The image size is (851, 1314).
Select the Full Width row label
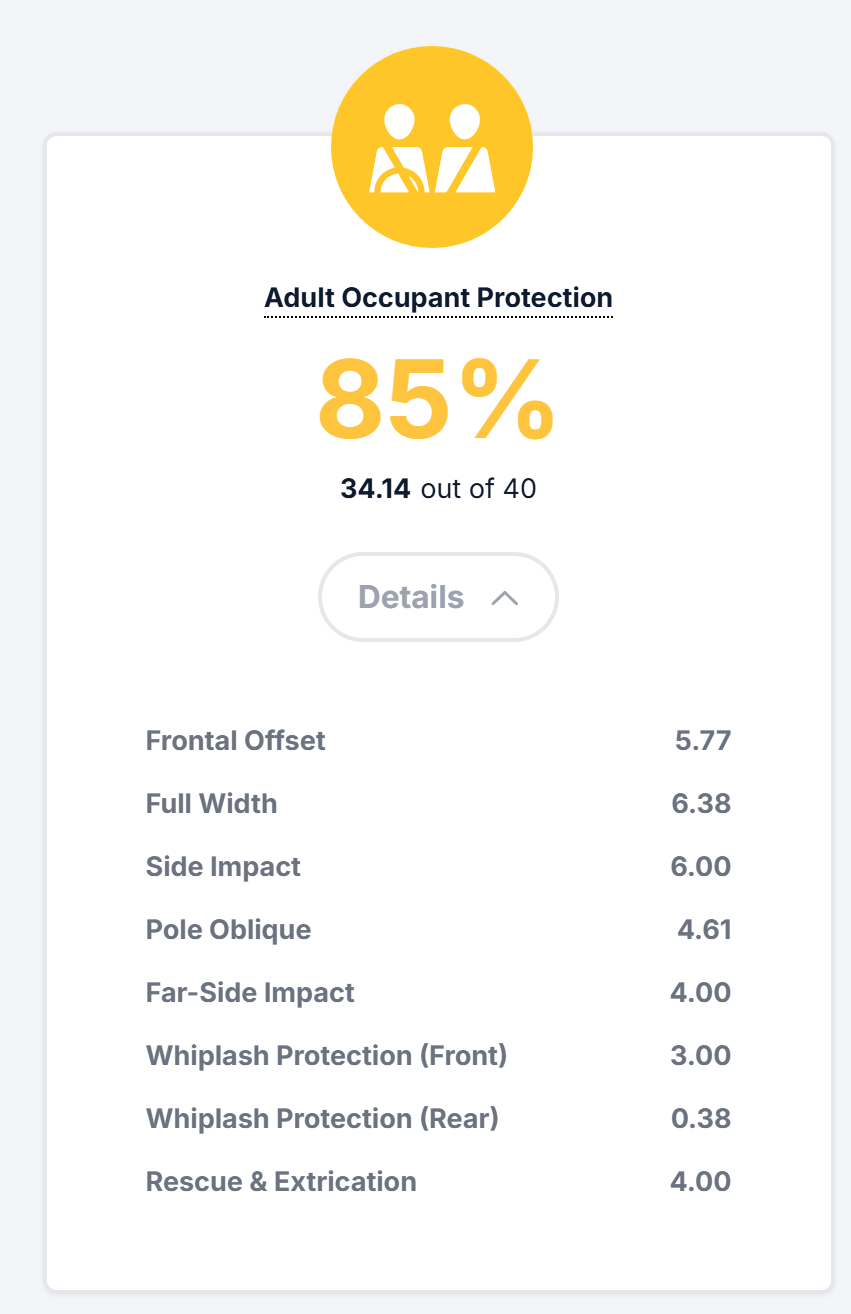click(x=212, y=804)
